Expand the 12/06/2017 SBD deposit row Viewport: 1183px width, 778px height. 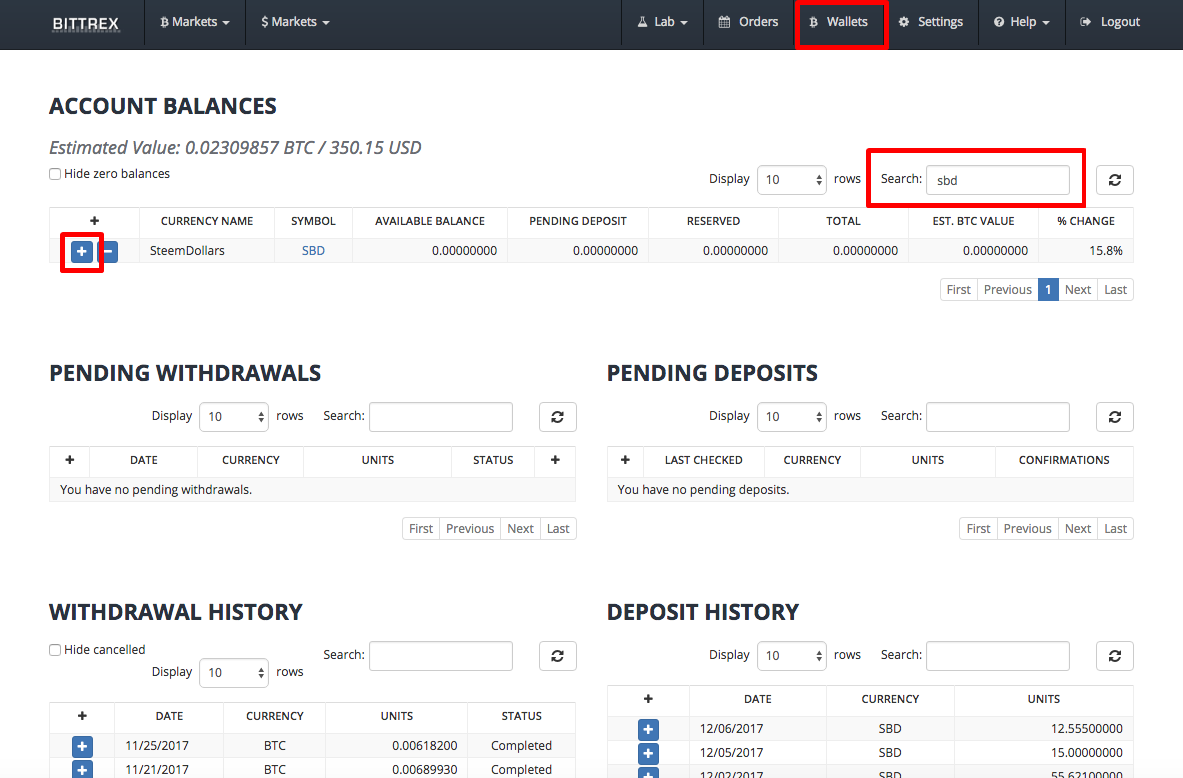(x=648, y=729)
